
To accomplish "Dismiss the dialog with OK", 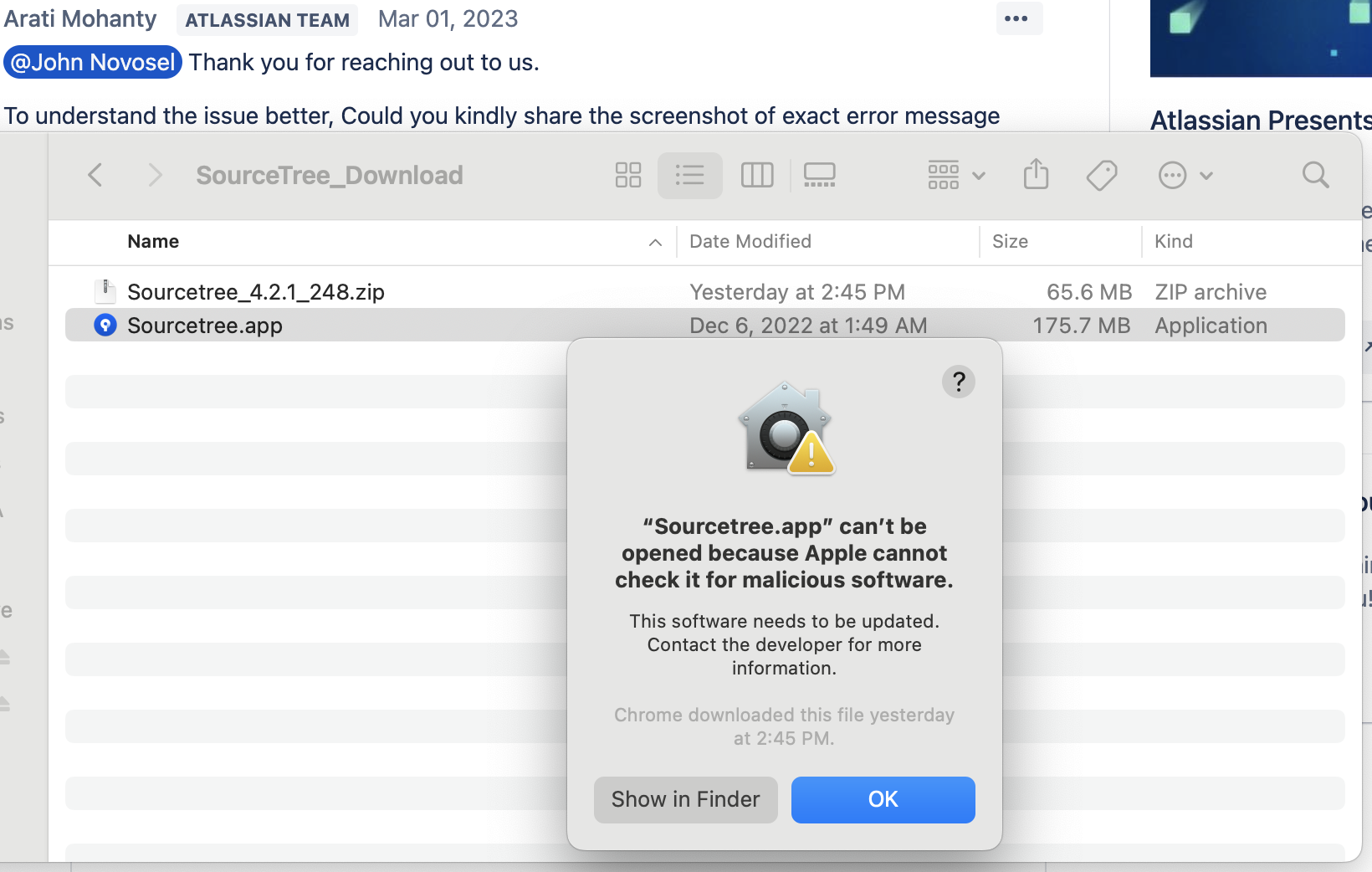I will [883, 799].
